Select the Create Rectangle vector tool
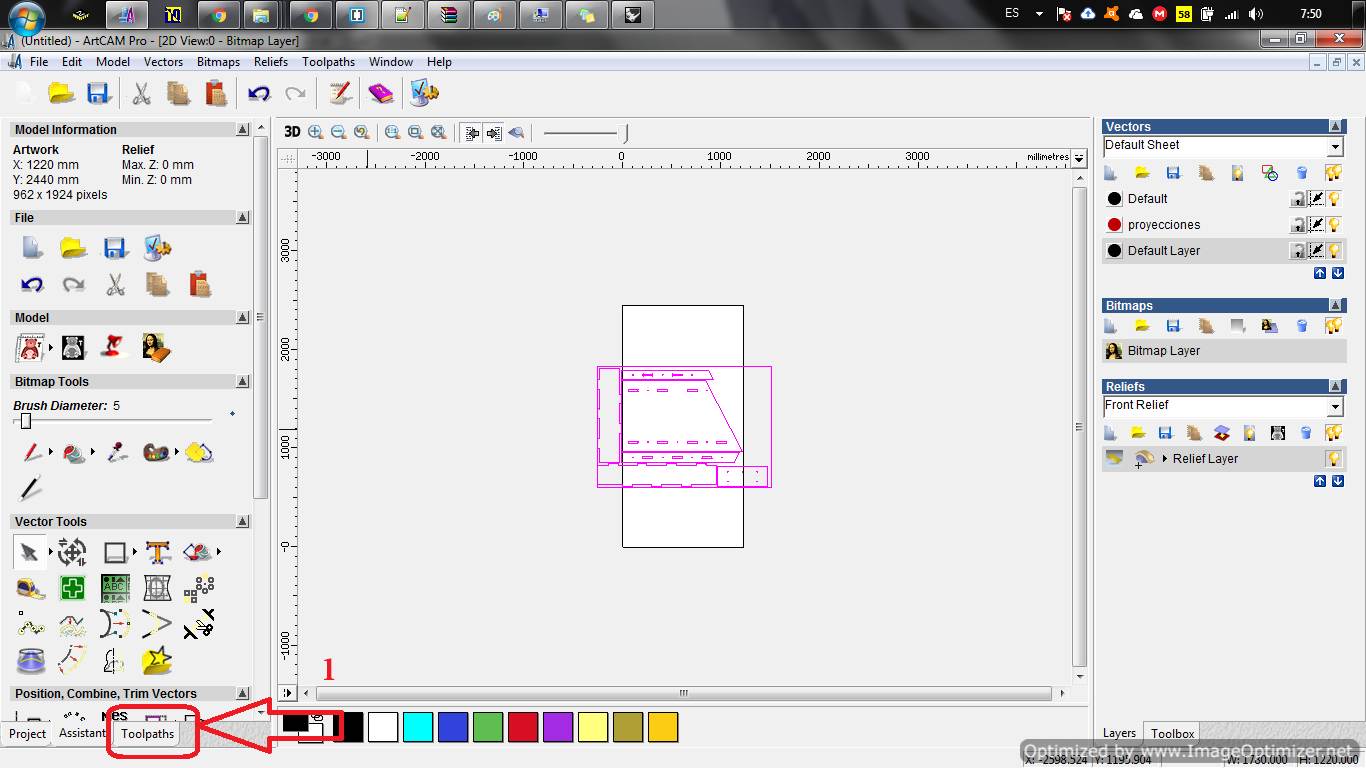1366x768 pixels. (x=115, y=552)
